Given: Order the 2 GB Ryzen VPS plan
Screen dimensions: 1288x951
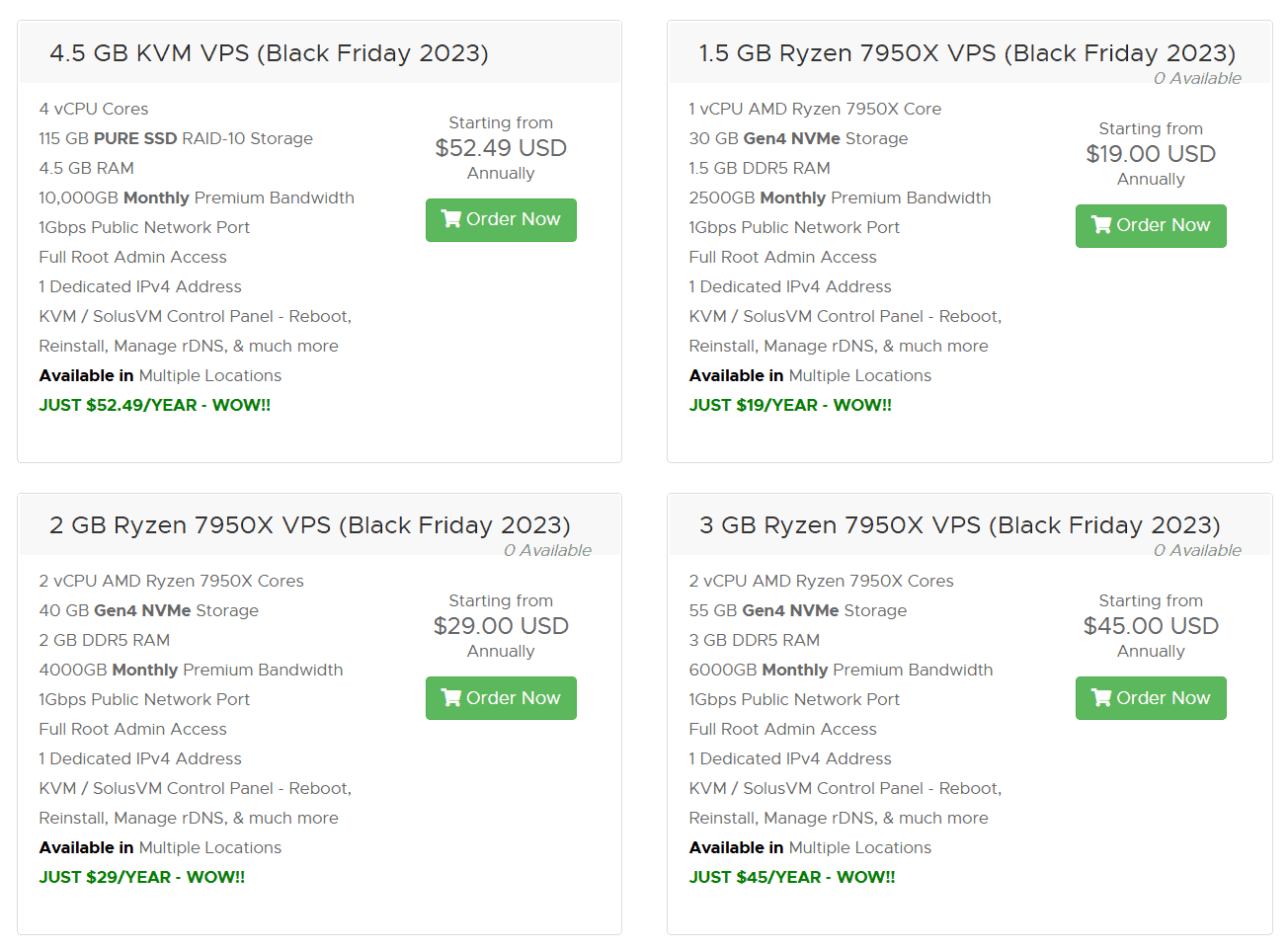Looking at the screenshot, I should click(x=501, y=698).
